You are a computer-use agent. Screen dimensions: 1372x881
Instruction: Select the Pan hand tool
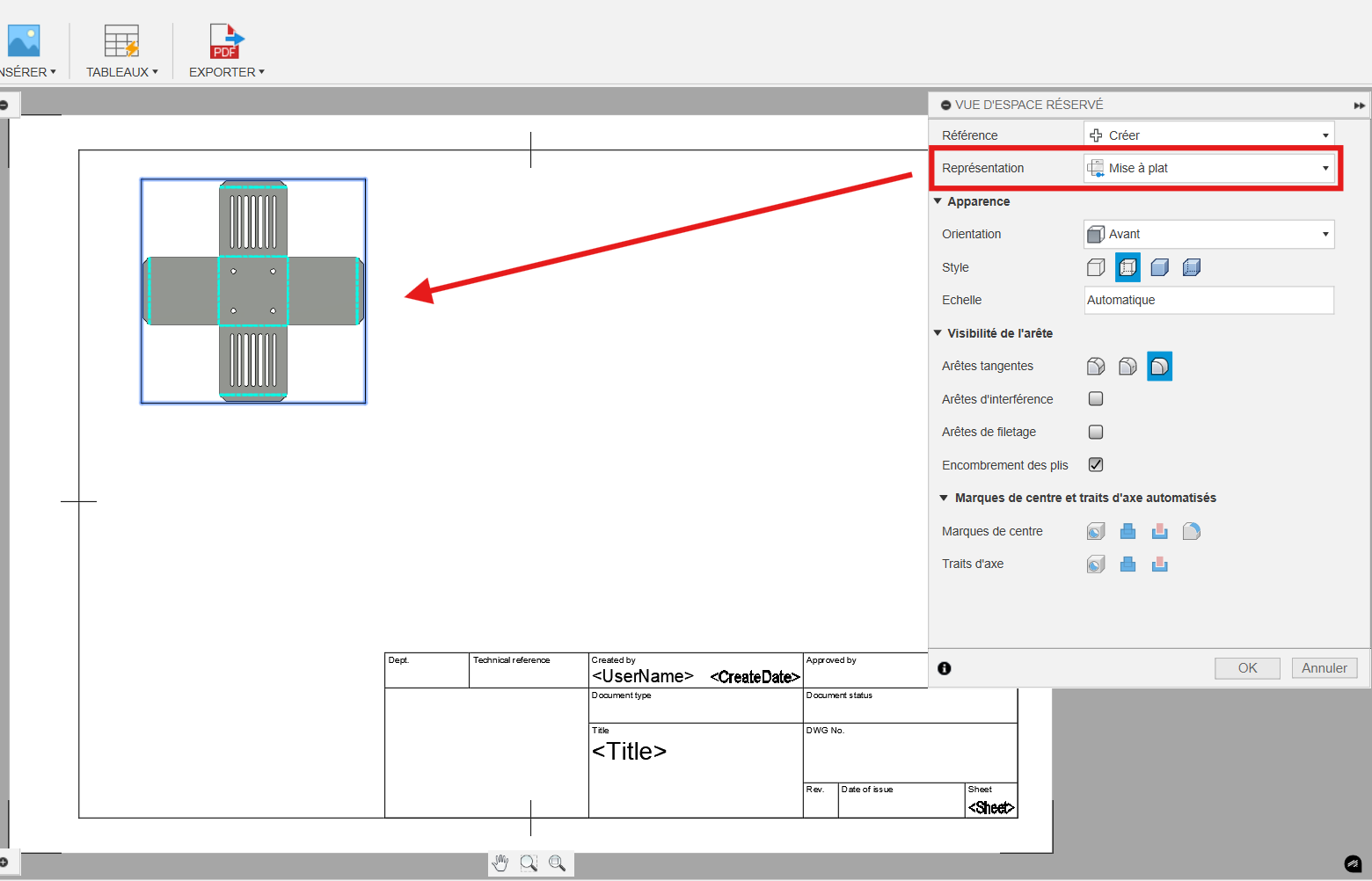click(500, 863)
